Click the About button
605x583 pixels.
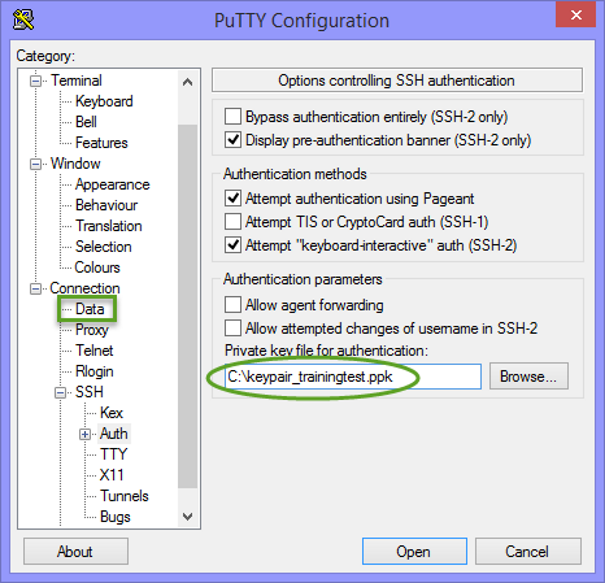[76, 551]
